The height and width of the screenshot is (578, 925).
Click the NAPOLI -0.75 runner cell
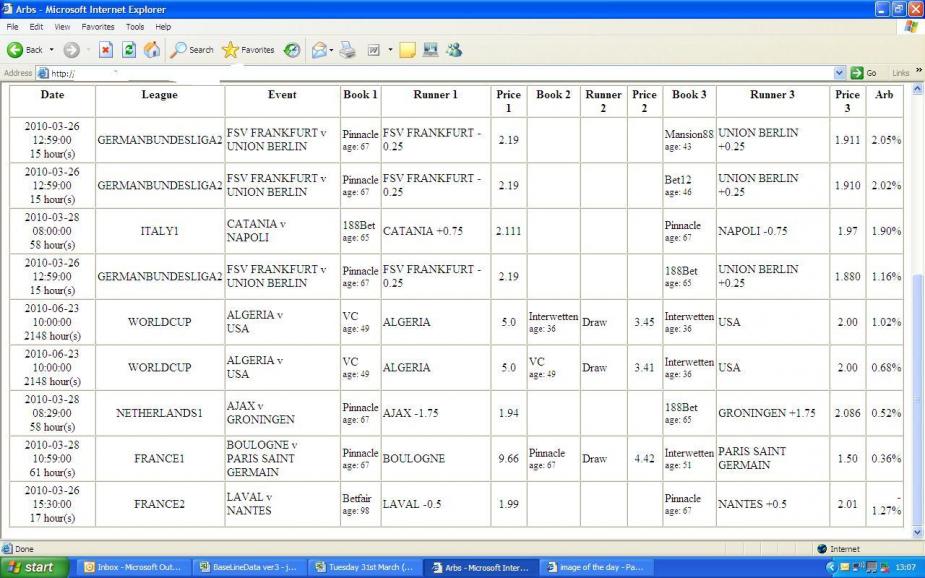772,231
